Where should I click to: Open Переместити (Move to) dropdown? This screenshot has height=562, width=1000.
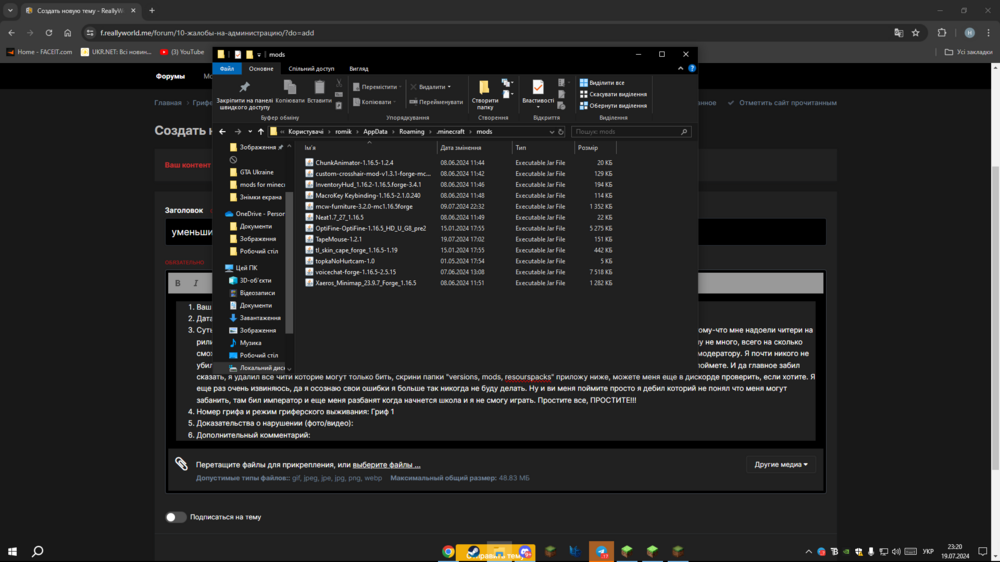click(x=377, y=87)
